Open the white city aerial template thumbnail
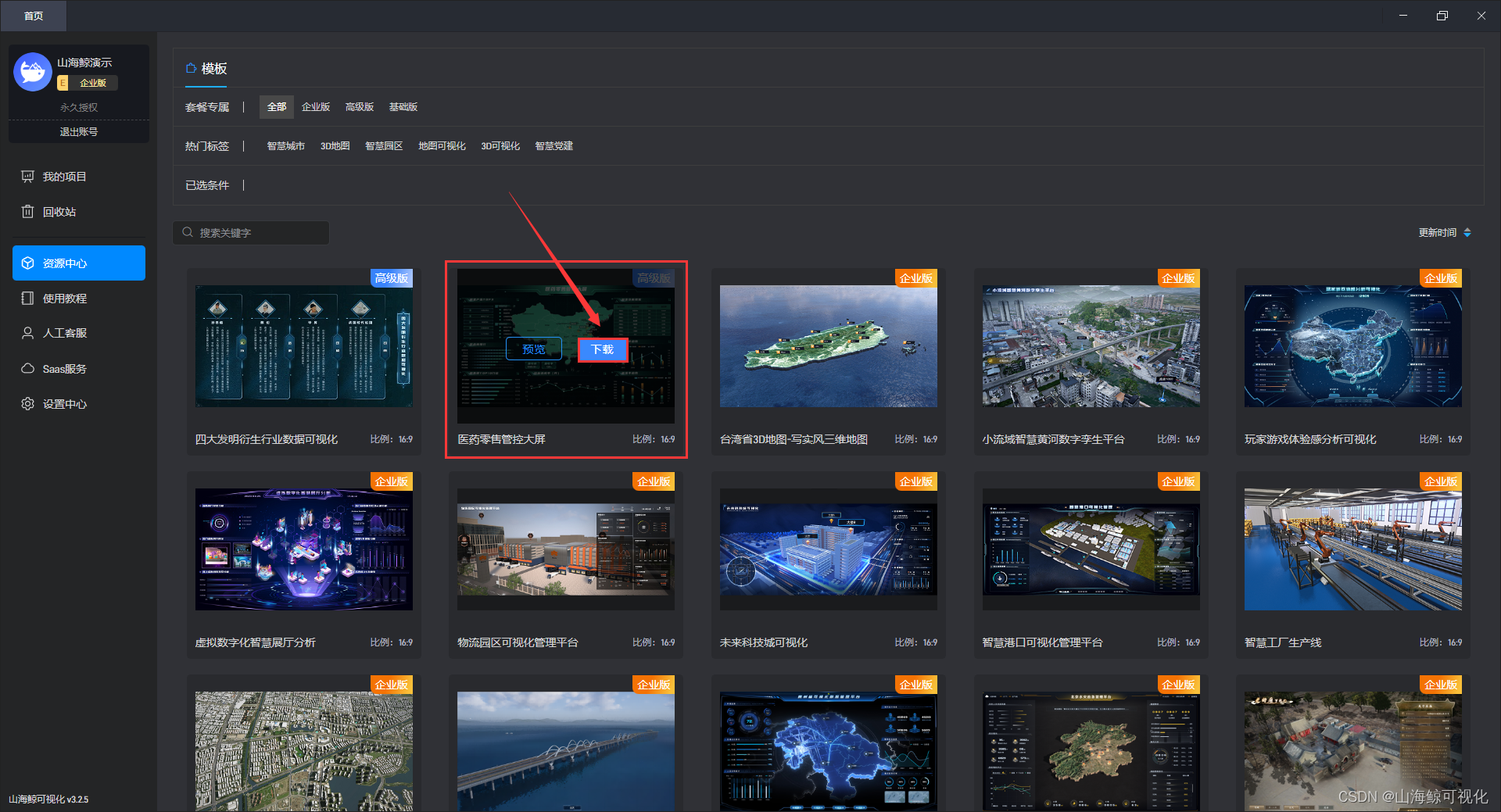Viewport: 1501px width, 812px height. coord(303,751)
